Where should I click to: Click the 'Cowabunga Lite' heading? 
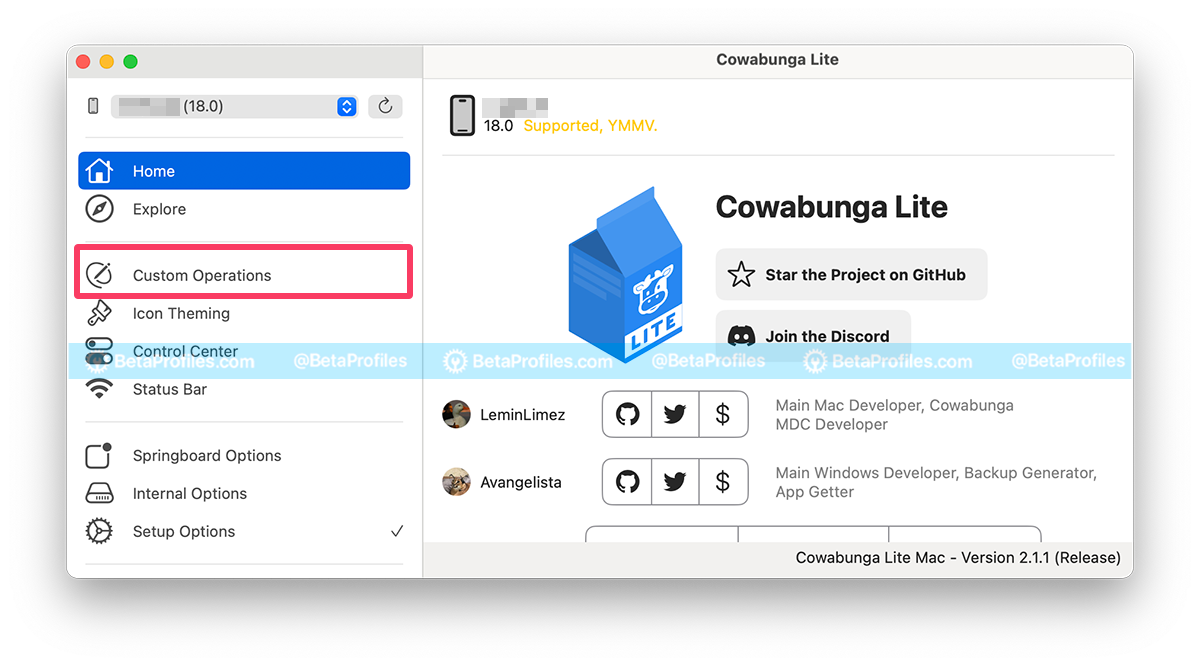point(832,207)
